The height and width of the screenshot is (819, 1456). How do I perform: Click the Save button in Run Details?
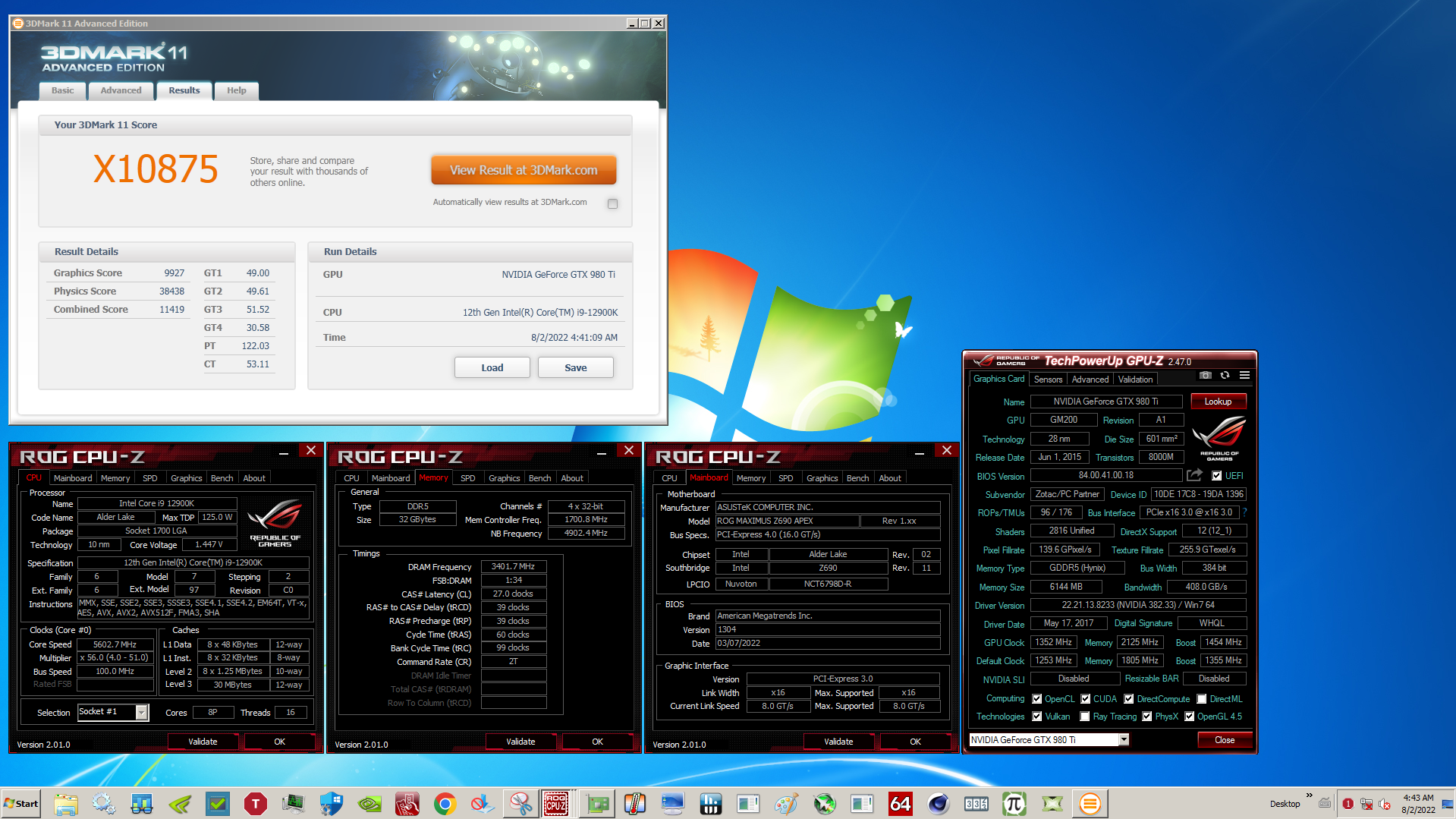576,367
